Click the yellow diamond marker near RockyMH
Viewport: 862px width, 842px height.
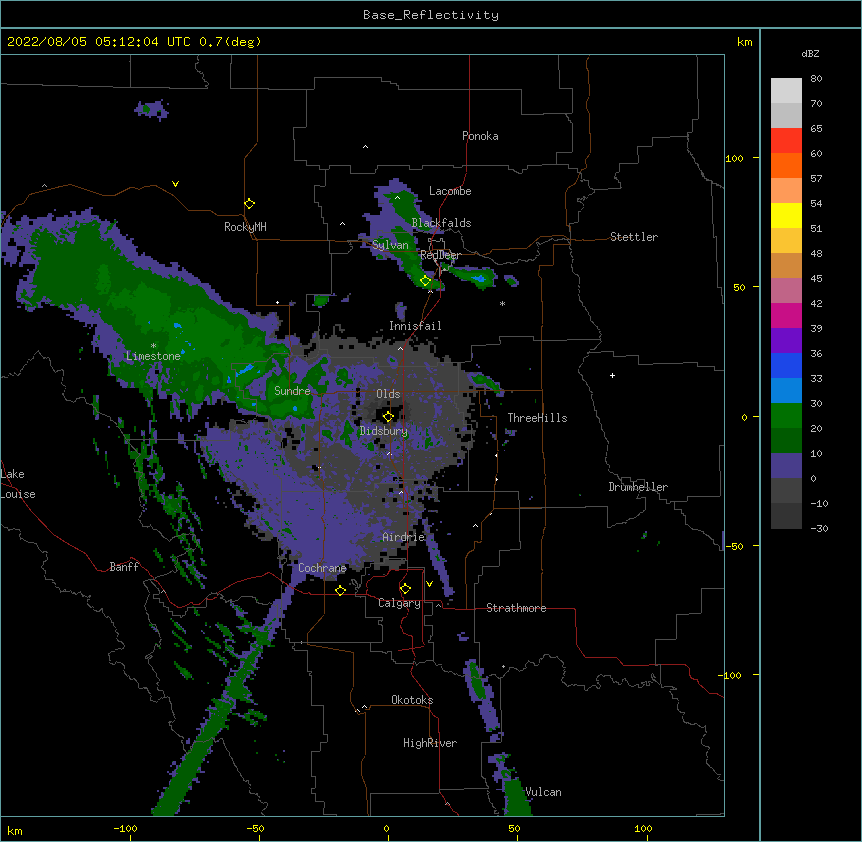[250, 204]
